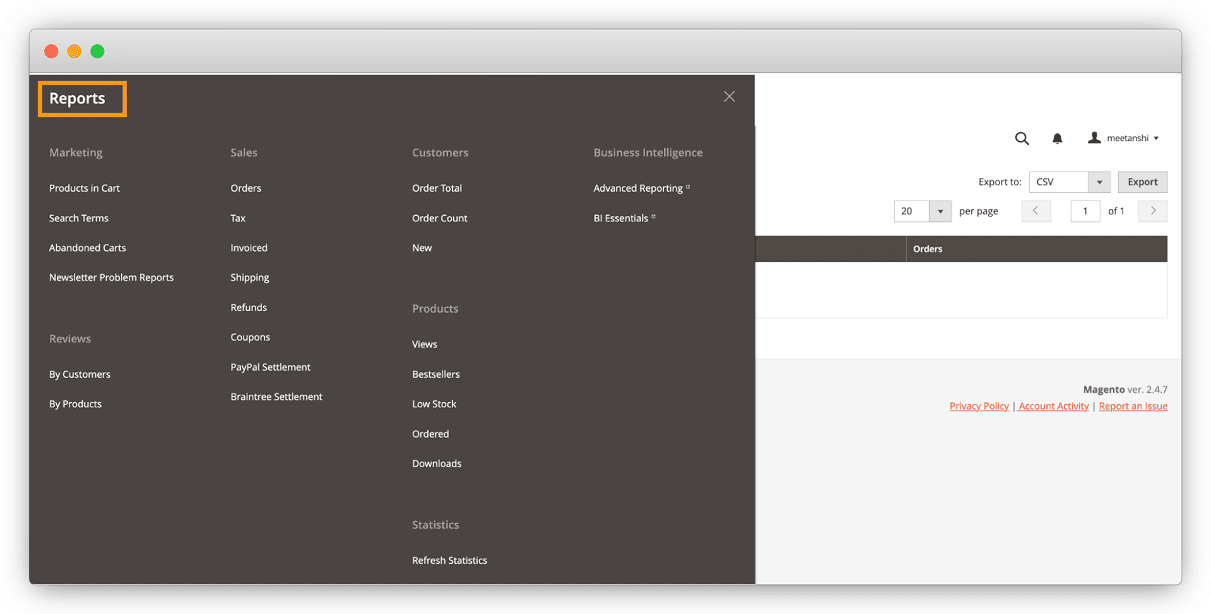Viewport: 1211px width, 614px height.
Task: Open Refresh Statistics
Action: pos(450,561)
